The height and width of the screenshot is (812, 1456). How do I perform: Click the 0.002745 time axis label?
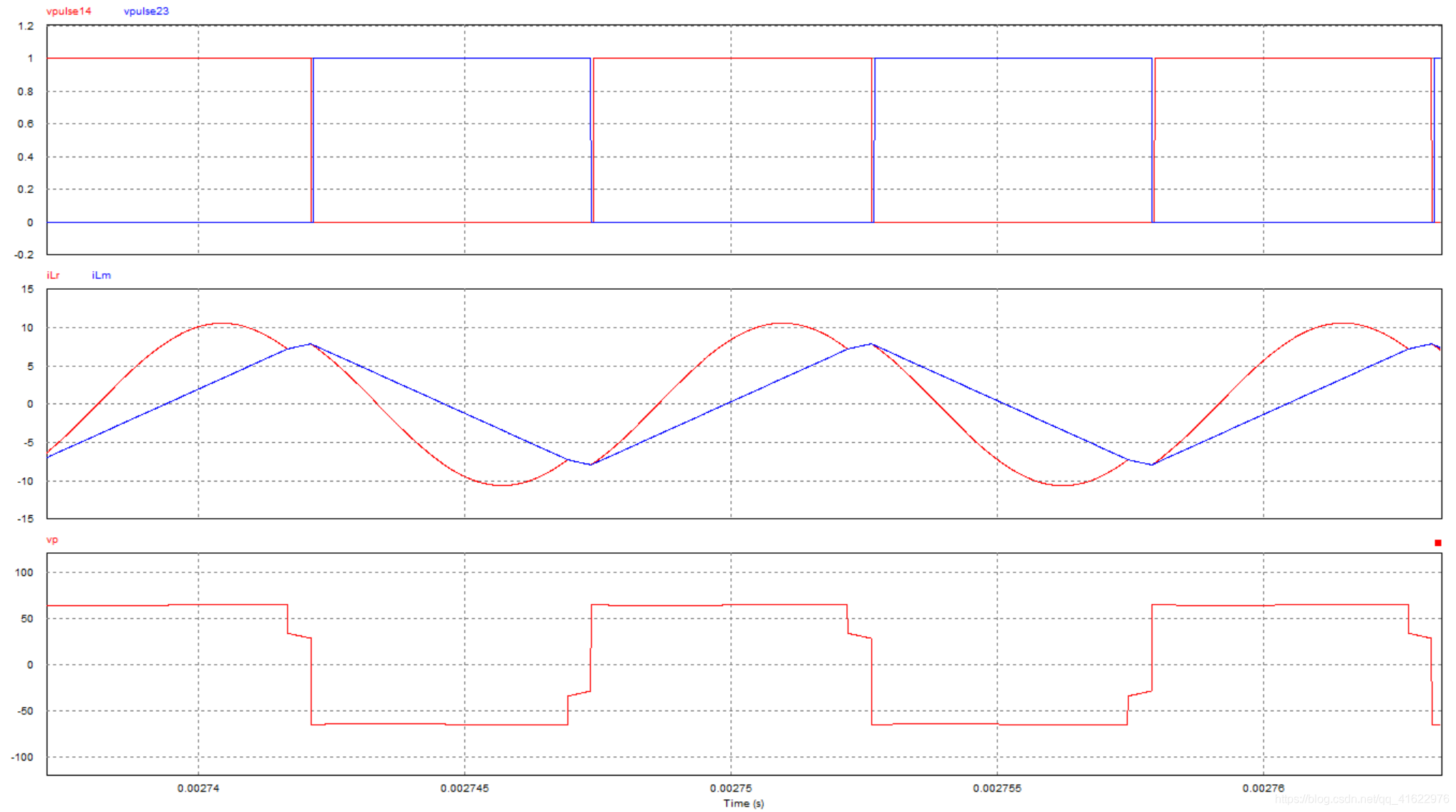(465, 788)
